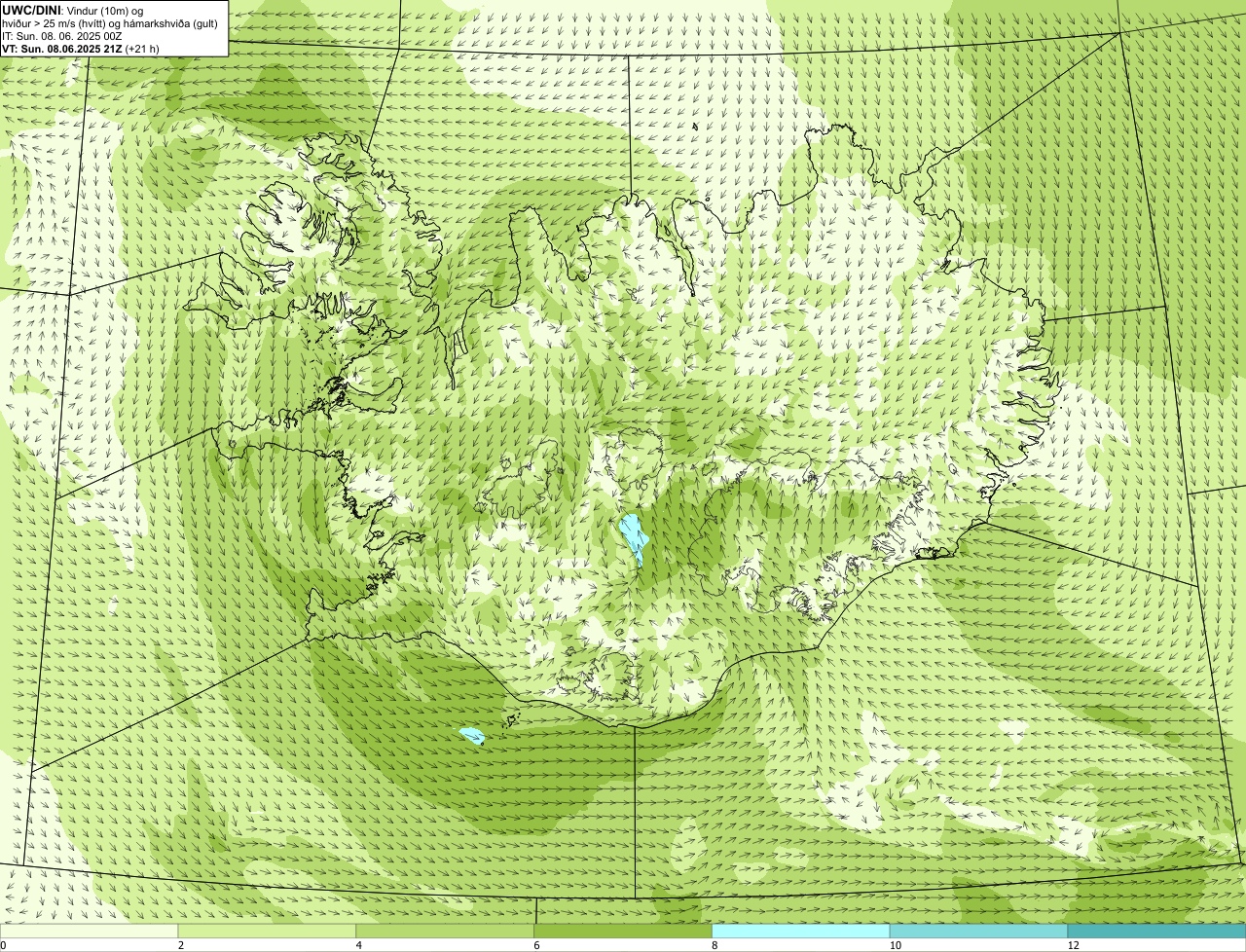Click the scale label '8'

point(714,945)
